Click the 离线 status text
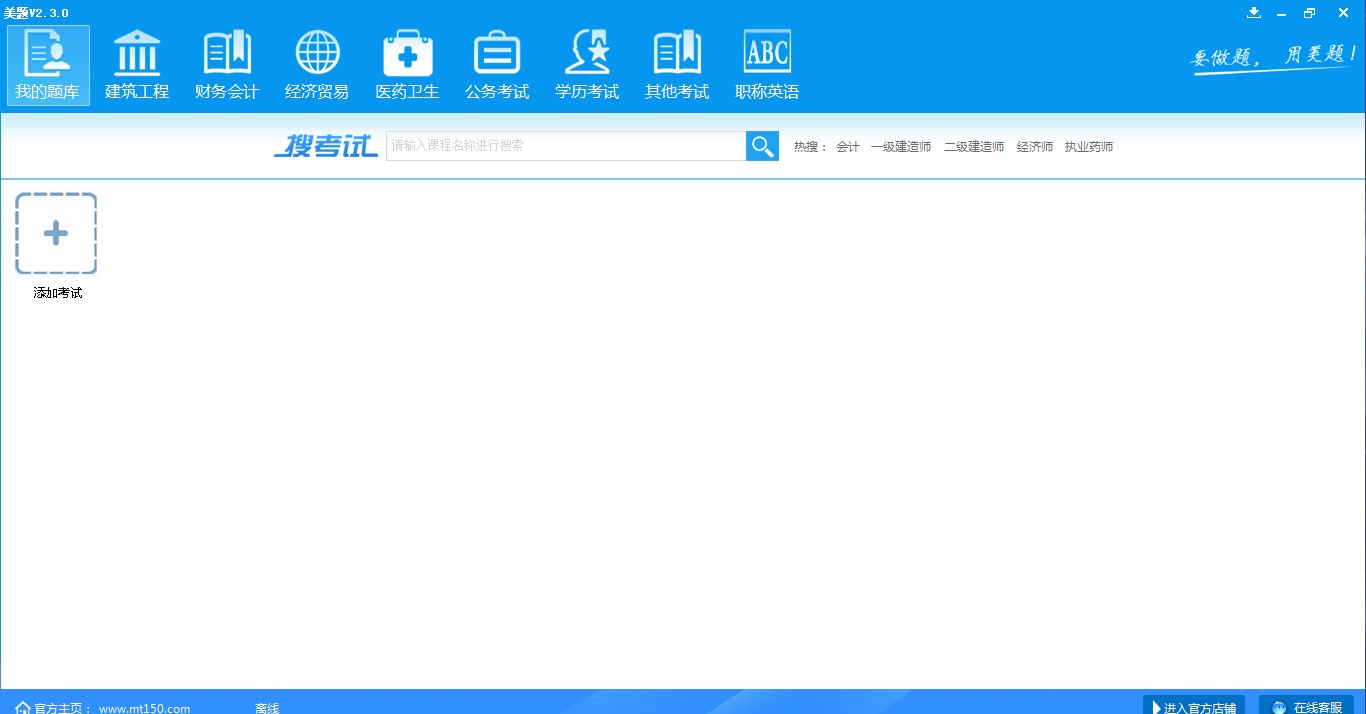Screen dimensions: 1366x714 pyautogui.click(x=267, y=708)
